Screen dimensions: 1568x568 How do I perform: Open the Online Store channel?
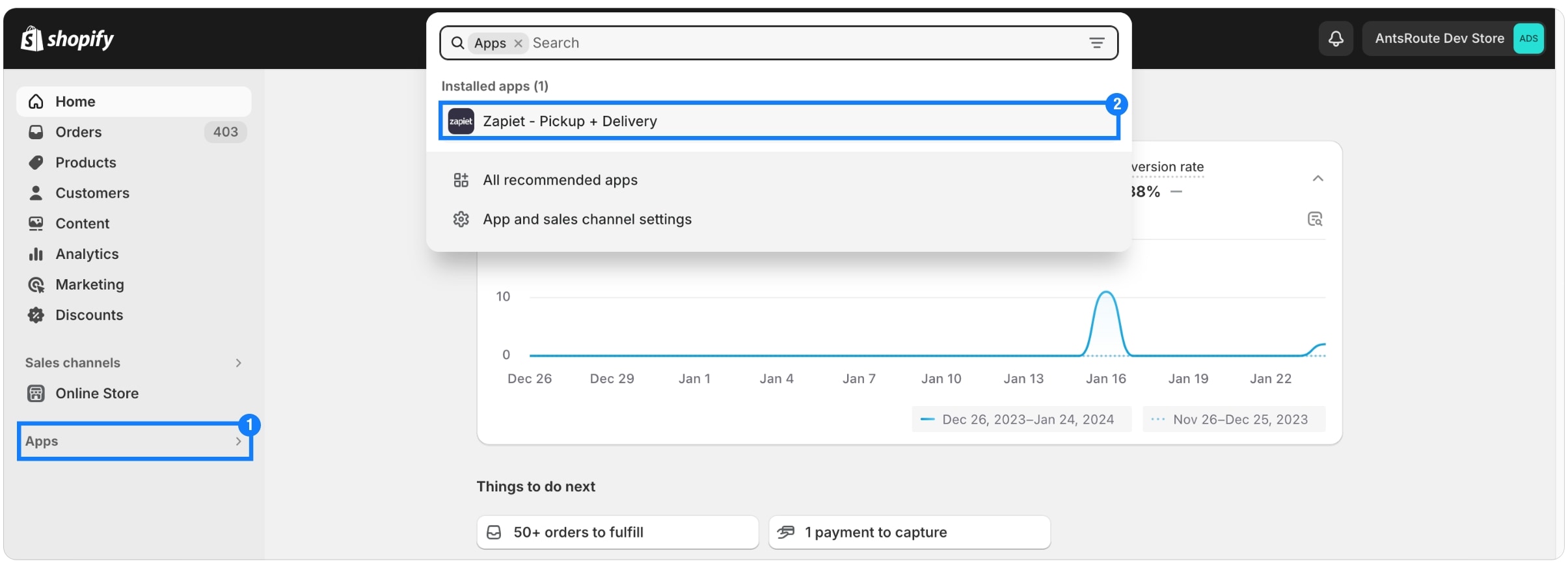[x=133, y=394]
